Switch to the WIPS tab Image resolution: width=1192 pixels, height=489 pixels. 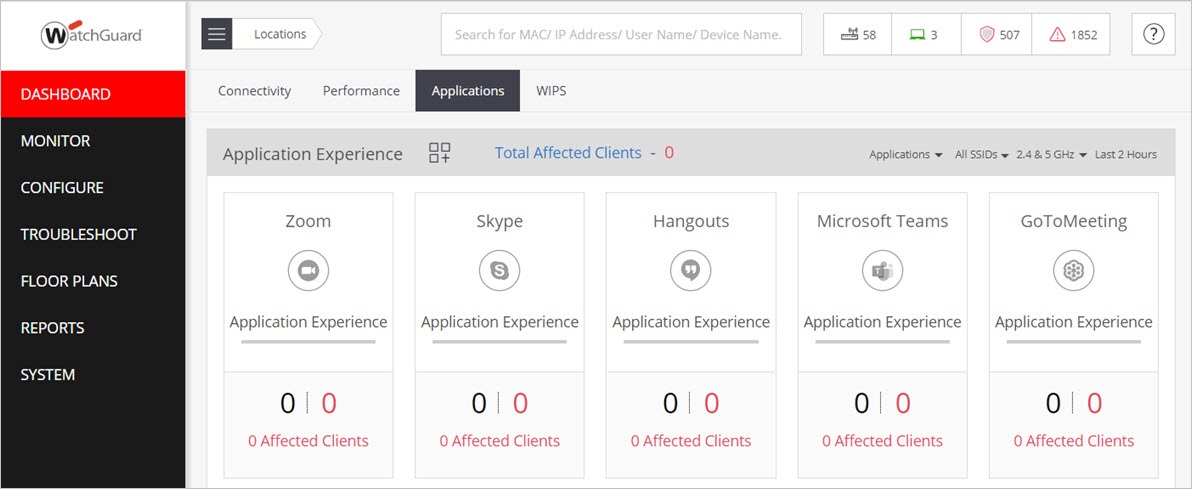coord(551,91)
